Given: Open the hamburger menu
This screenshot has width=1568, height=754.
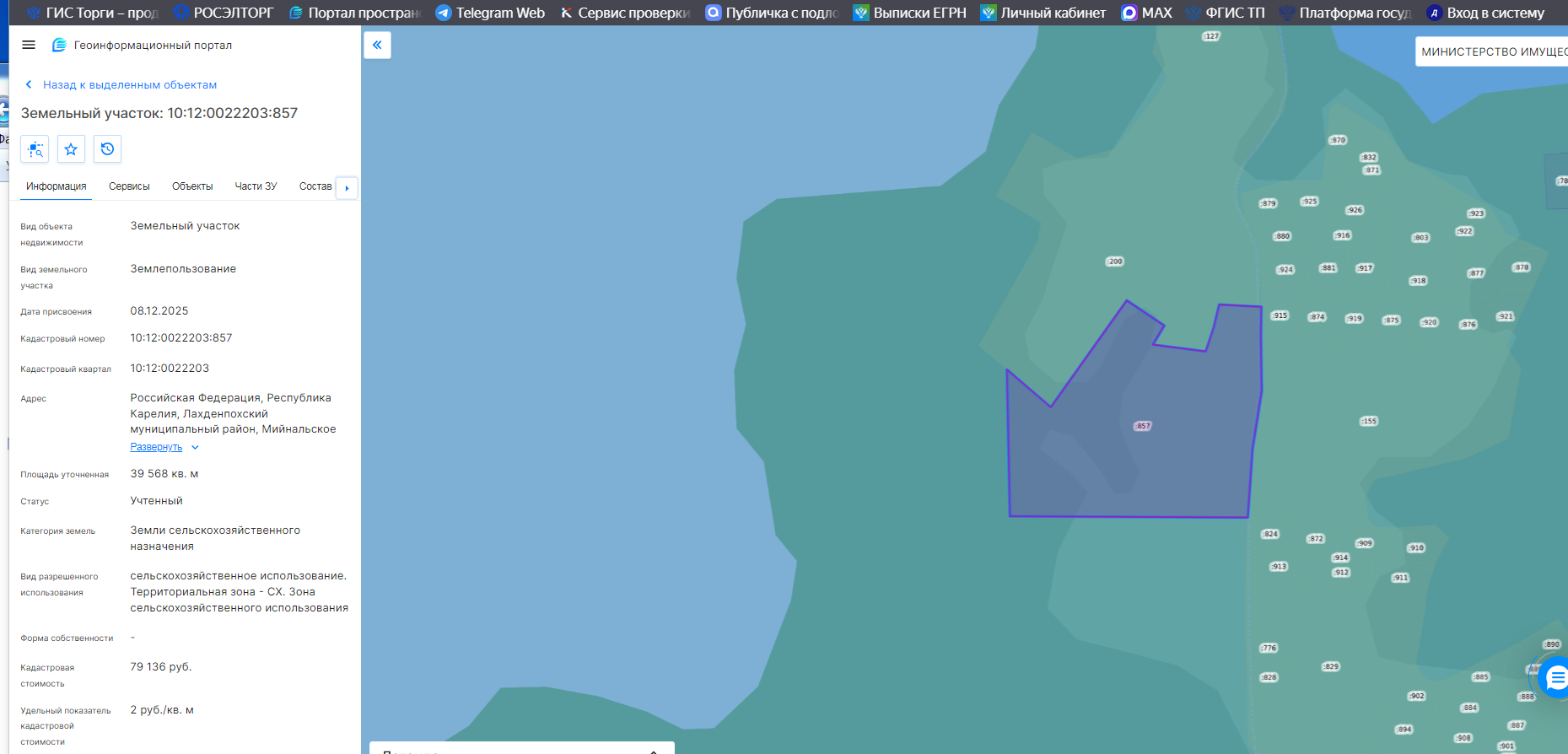Looking at the screenshot, I should 29,45.
